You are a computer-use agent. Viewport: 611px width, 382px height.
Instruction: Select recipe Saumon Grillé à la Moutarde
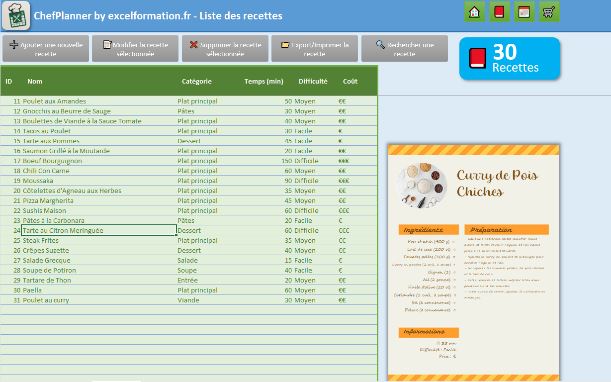(x=66, y=151)
